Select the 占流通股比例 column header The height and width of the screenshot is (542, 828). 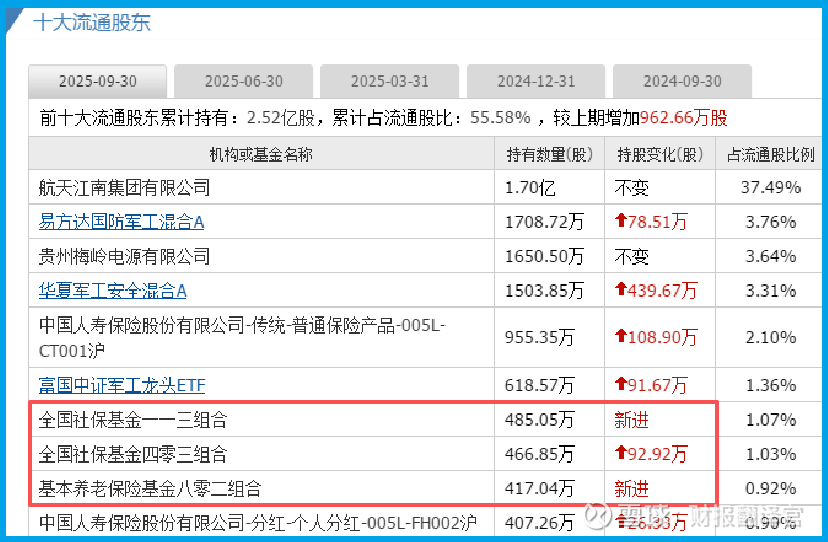tap(770, 154)
